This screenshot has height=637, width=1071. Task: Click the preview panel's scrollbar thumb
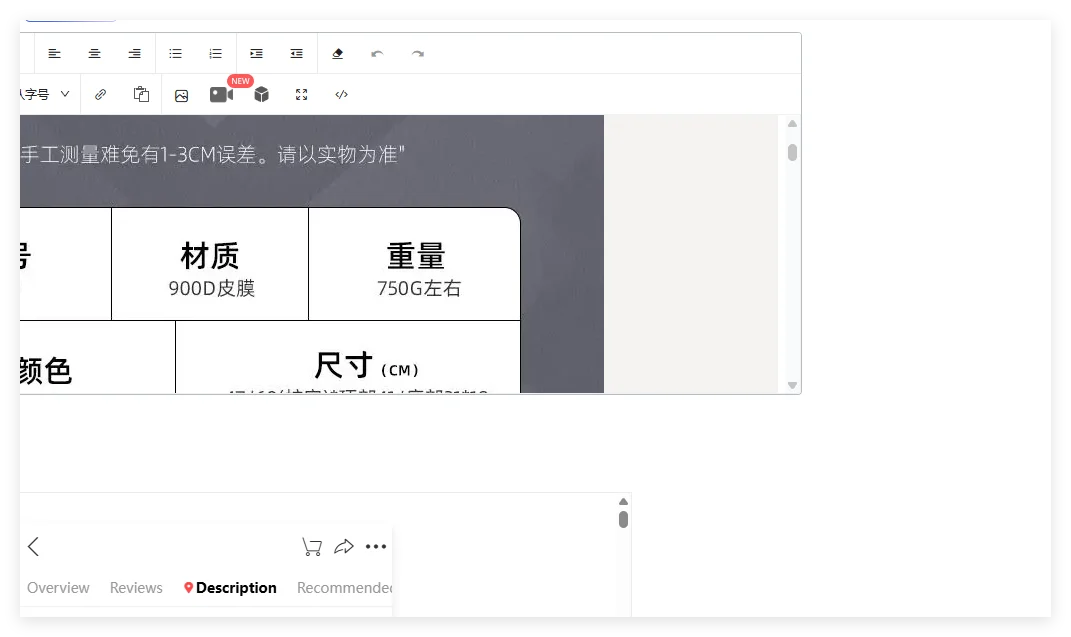(x=623, y=520)
